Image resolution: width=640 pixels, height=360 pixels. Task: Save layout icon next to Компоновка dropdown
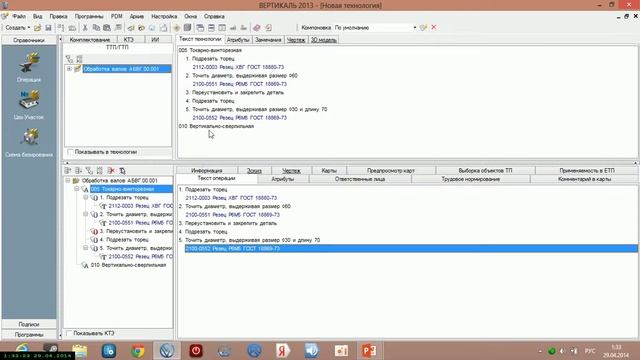423,27
